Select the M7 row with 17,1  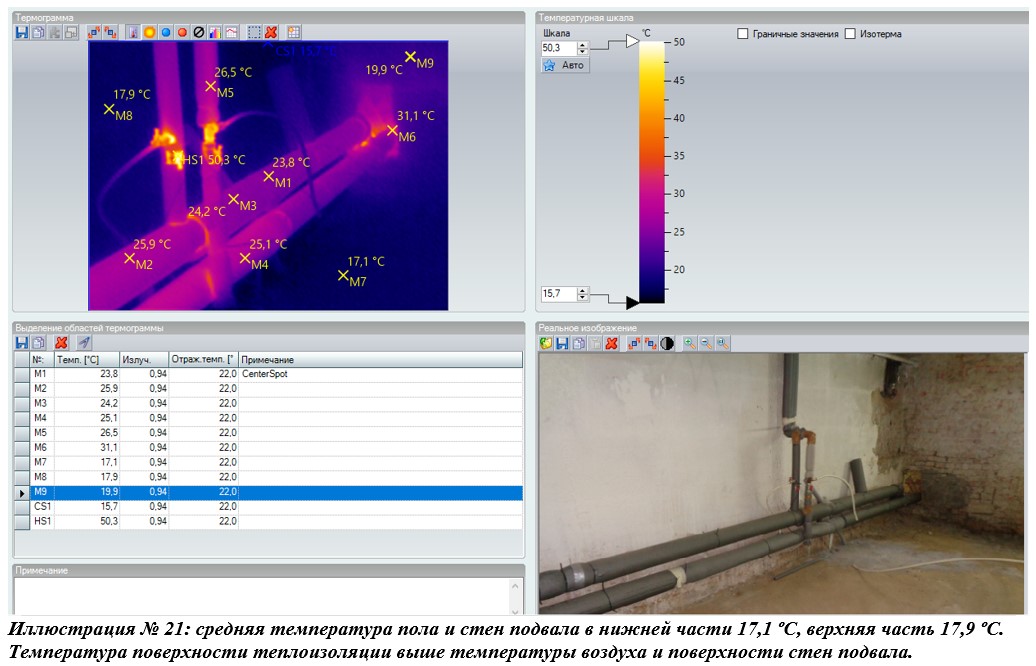tap(268, 462)
